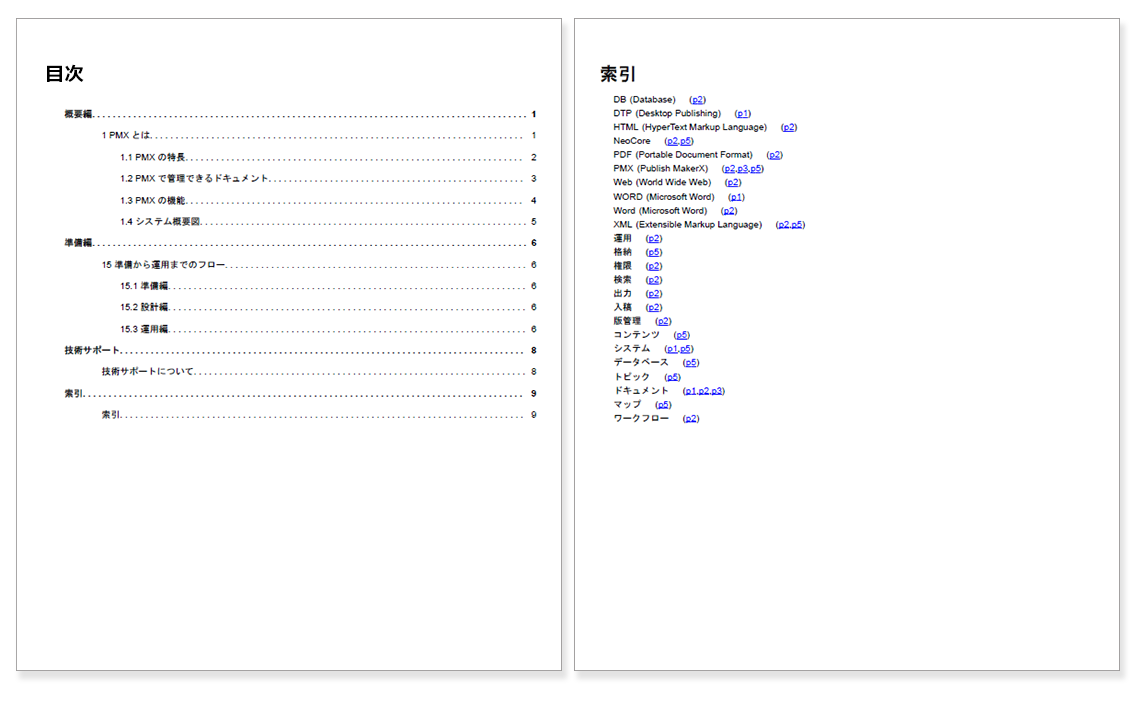Click the p2 link for HTML entry

[x=789, y=127]
